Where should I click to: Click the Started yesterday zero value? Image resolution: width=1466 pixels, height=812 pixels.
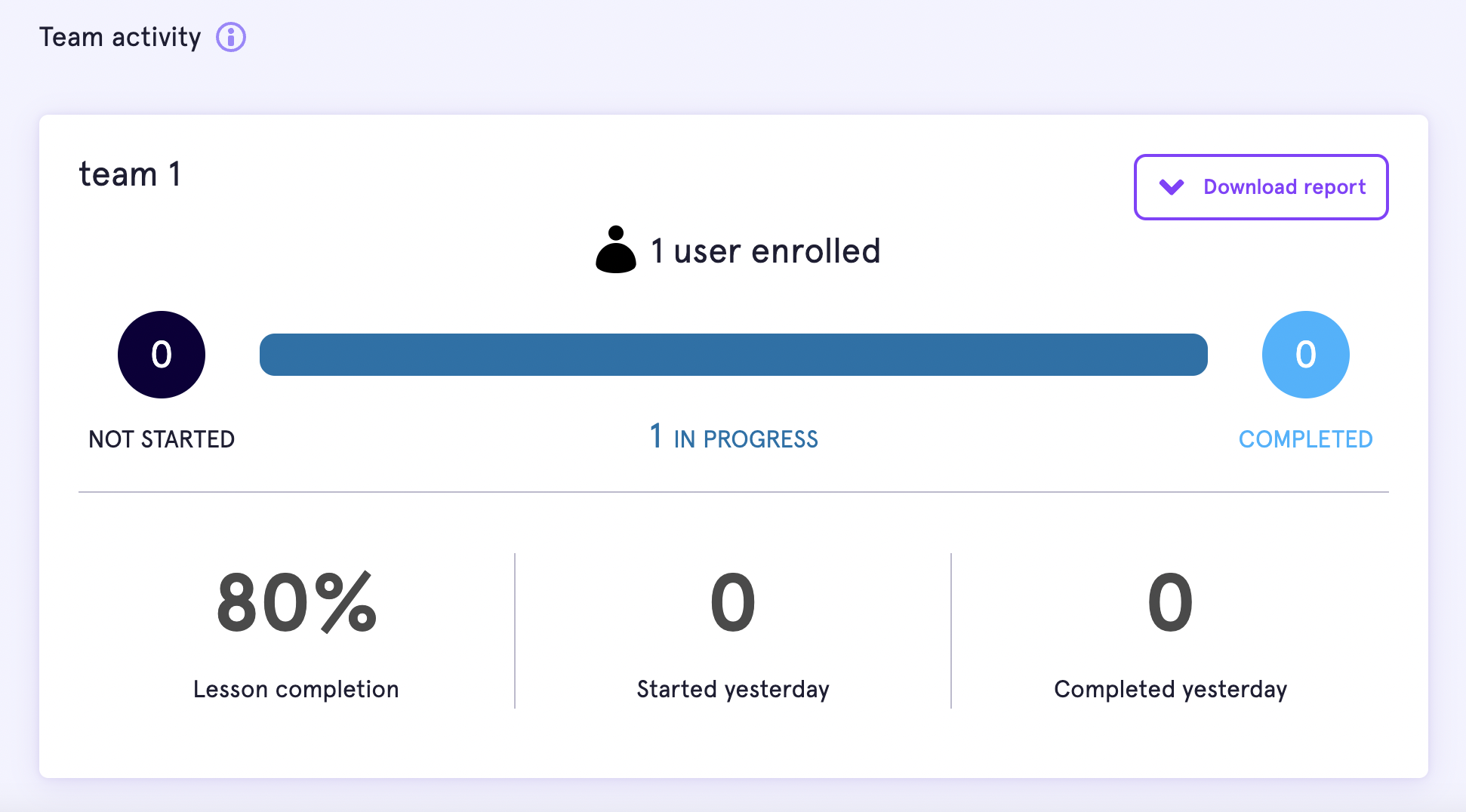733,603
